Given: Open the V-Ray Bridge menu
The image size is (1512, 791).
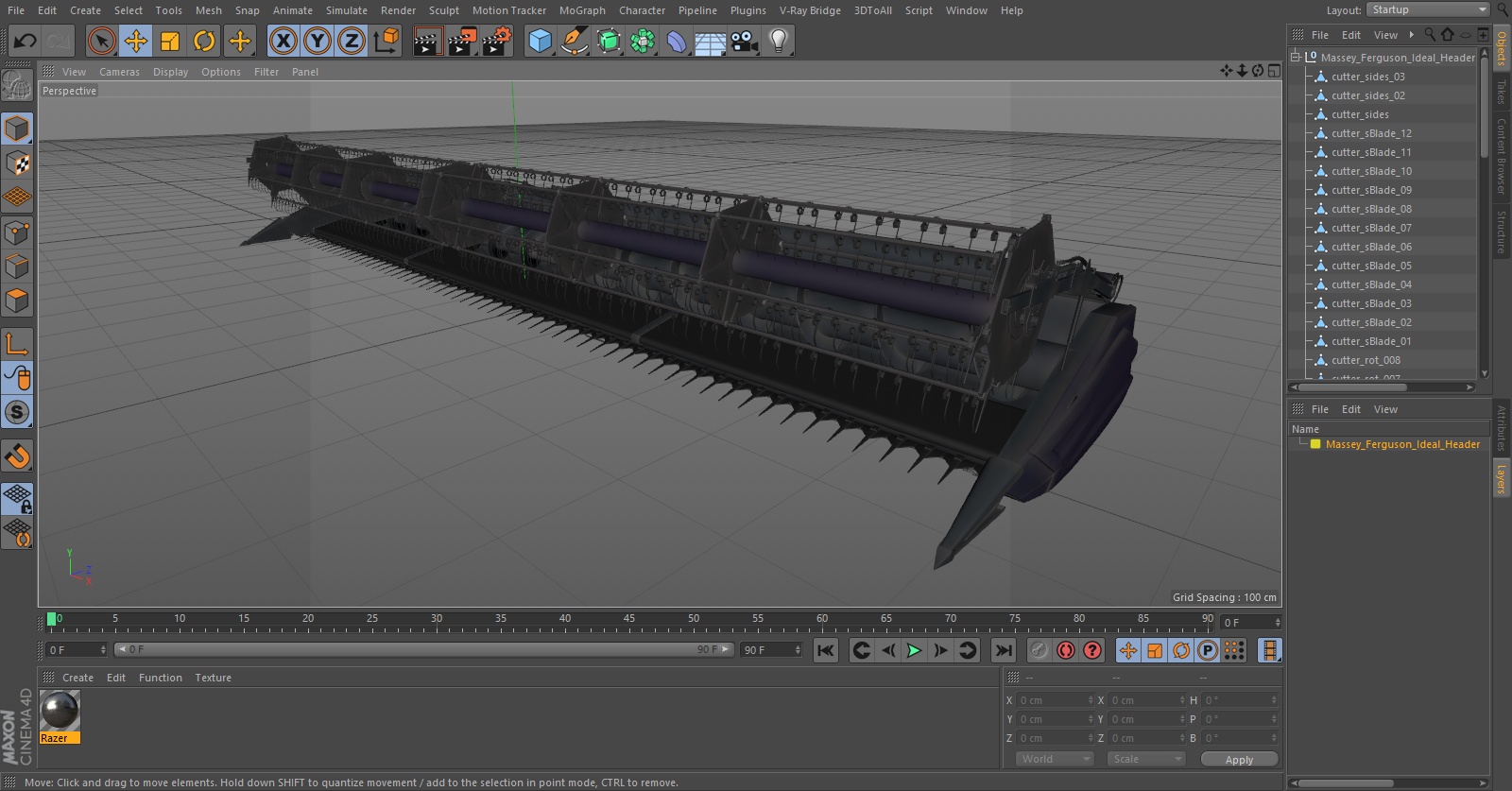Looking at the screenshot, I should 810,10.
